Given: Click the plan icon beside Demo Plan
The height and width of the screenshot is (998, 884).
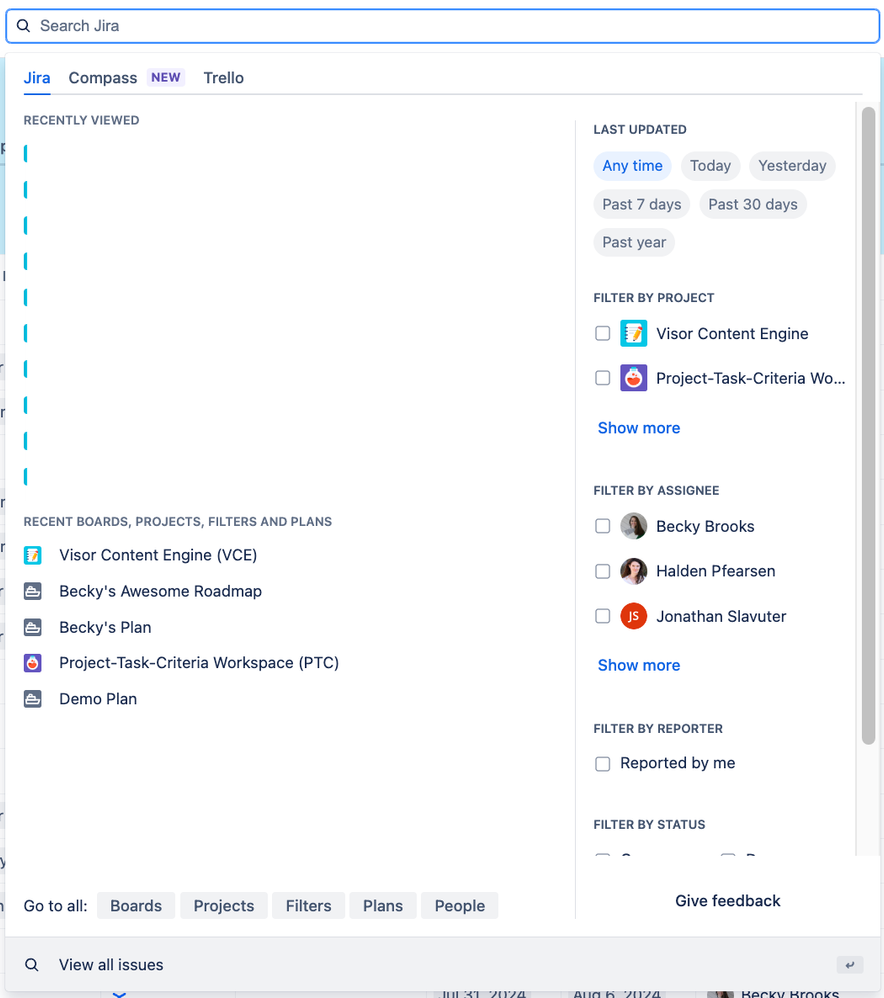Looking at the screenshot, I should [33, 698].
